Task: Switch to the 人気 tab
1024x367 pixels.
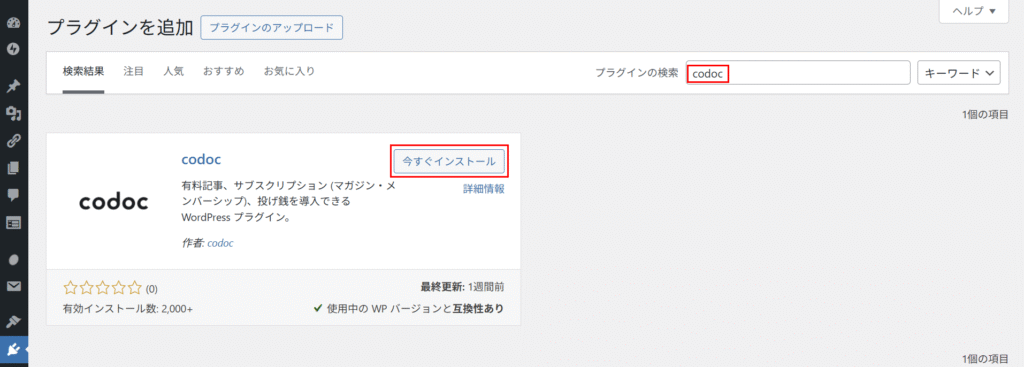Action: point(173,71)
